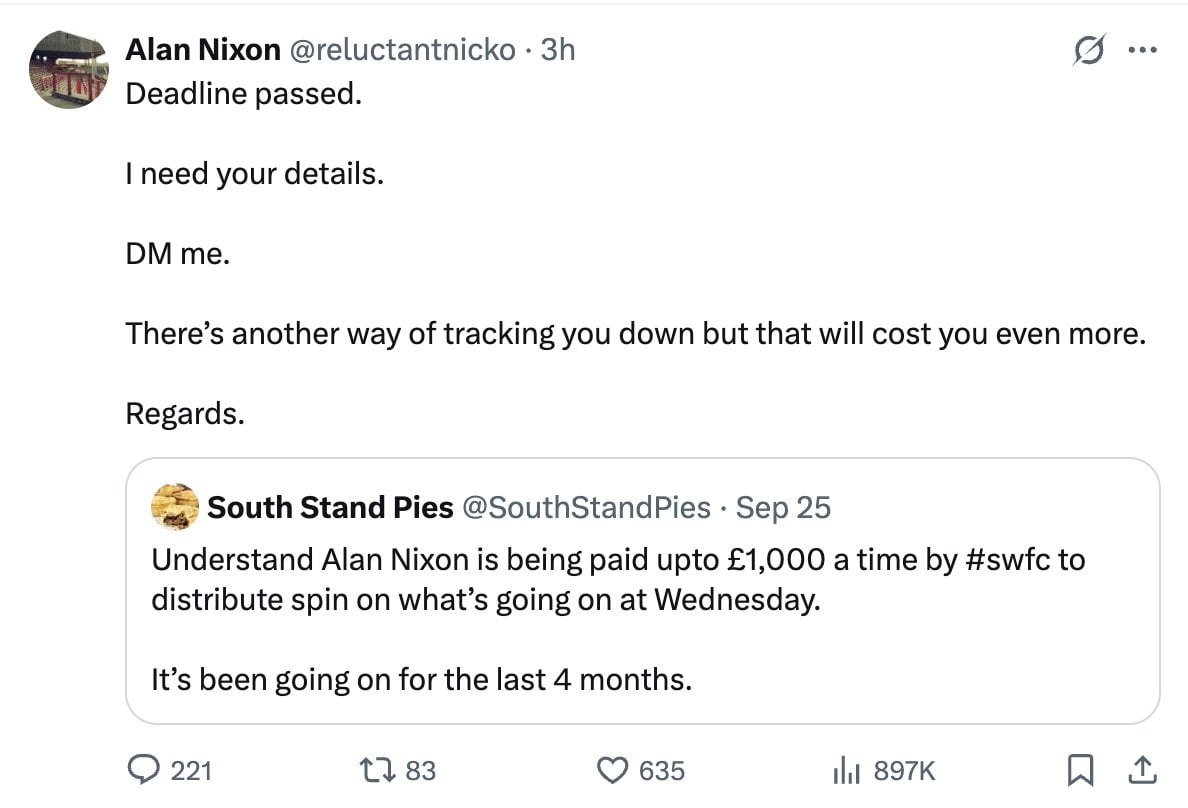Bookmark this tweet
Viewport: 1188px width, 808px height.
[x=1080, y=769]
